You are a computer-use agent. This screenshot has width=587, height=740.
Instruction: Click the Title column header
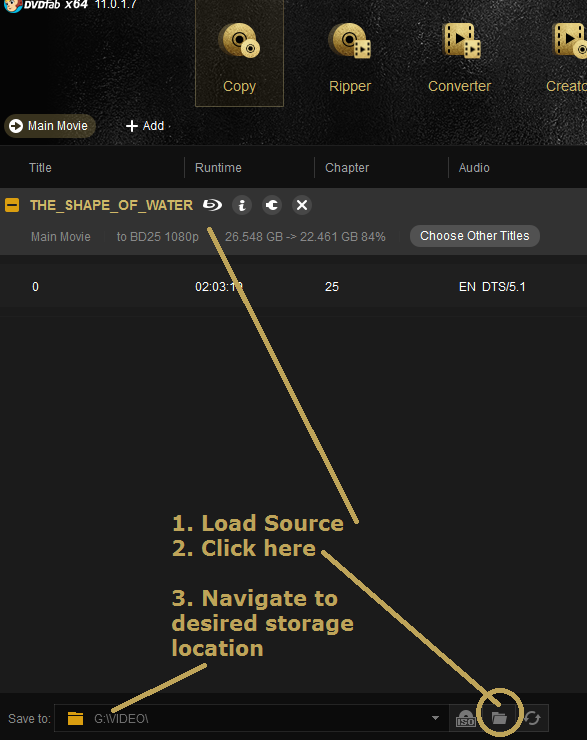click(40, 168)
